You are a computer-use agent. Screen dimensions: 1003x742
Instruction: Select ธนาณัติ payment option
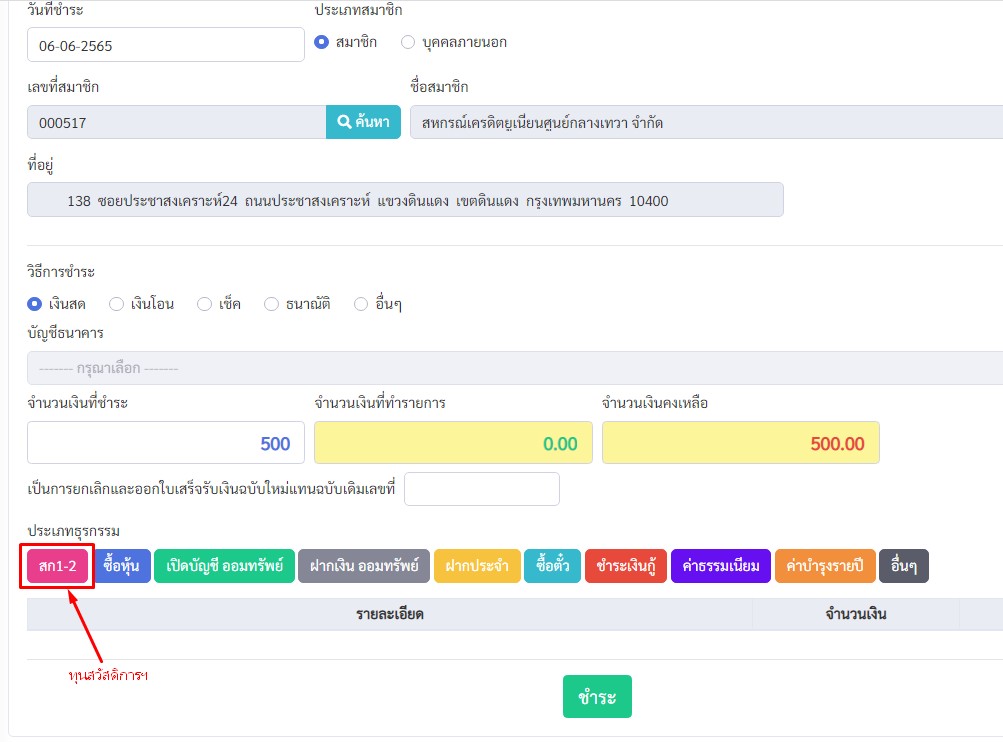[x=271, y=304]
